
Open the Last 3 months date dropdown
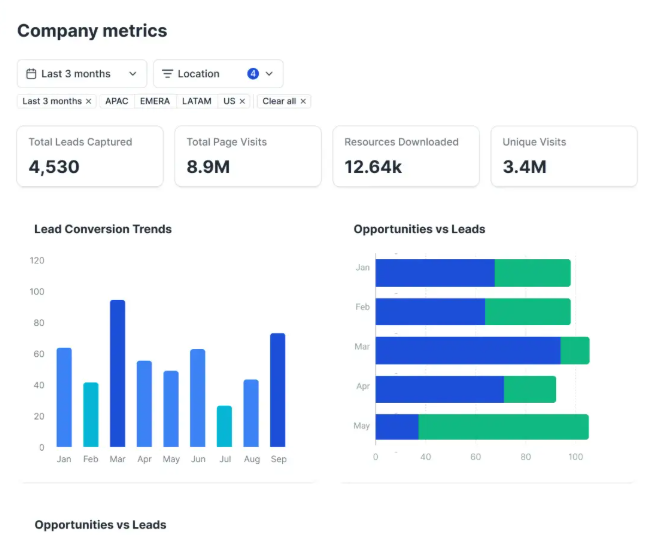point(82,74)
